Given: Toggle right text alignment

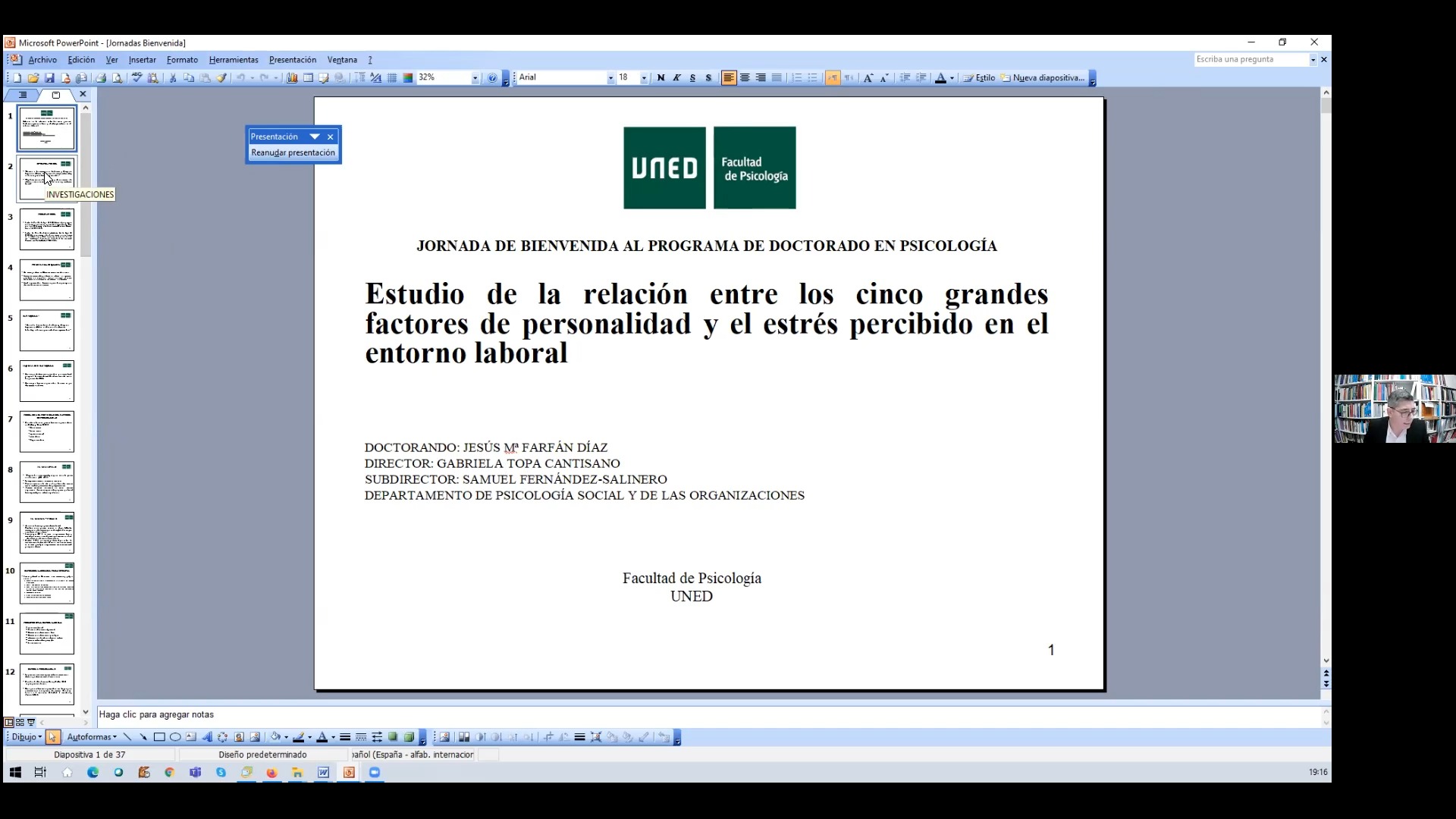Looking at the screenshot, I should click(x=761, y=78).
